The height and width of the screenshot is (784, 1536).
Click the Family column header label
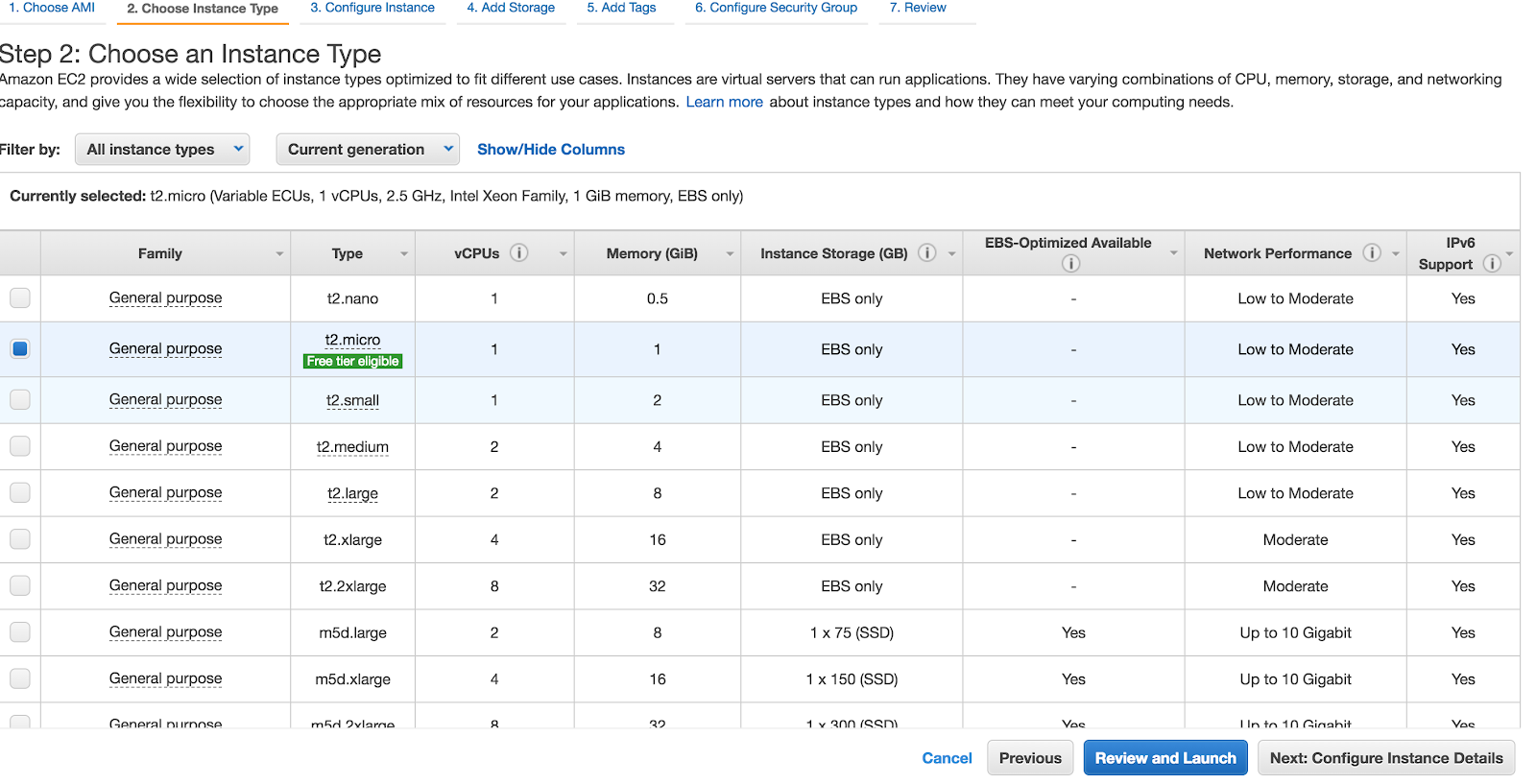pos(159,253)
